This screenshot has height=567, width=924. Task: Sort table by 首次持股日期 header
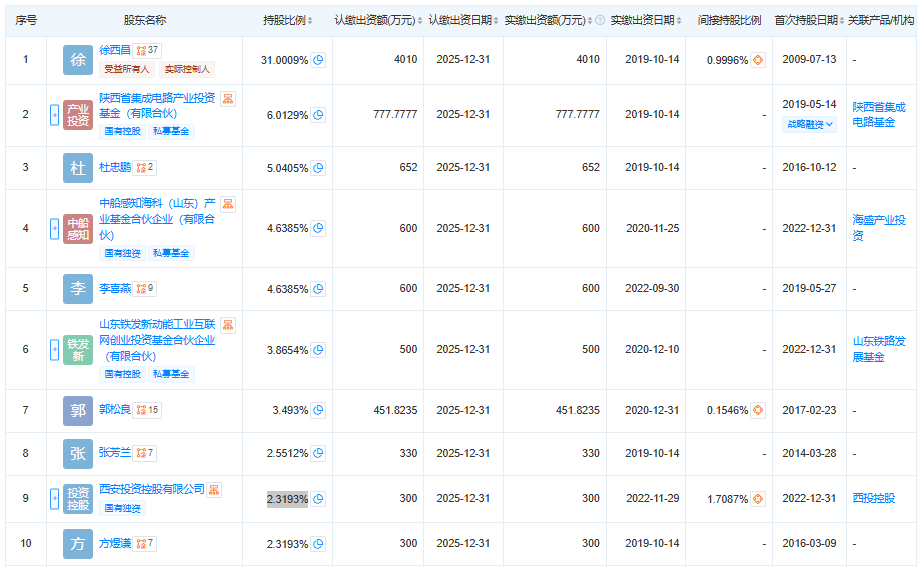(x=809, y=20)
